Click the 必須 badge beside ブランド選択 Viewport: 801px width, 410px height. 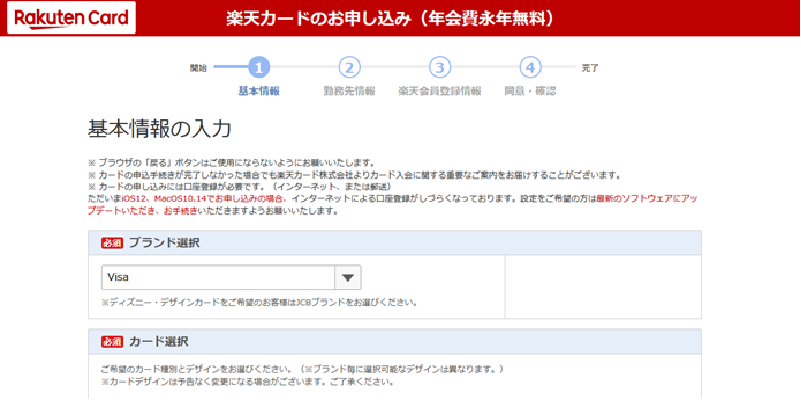coord(112,243)
